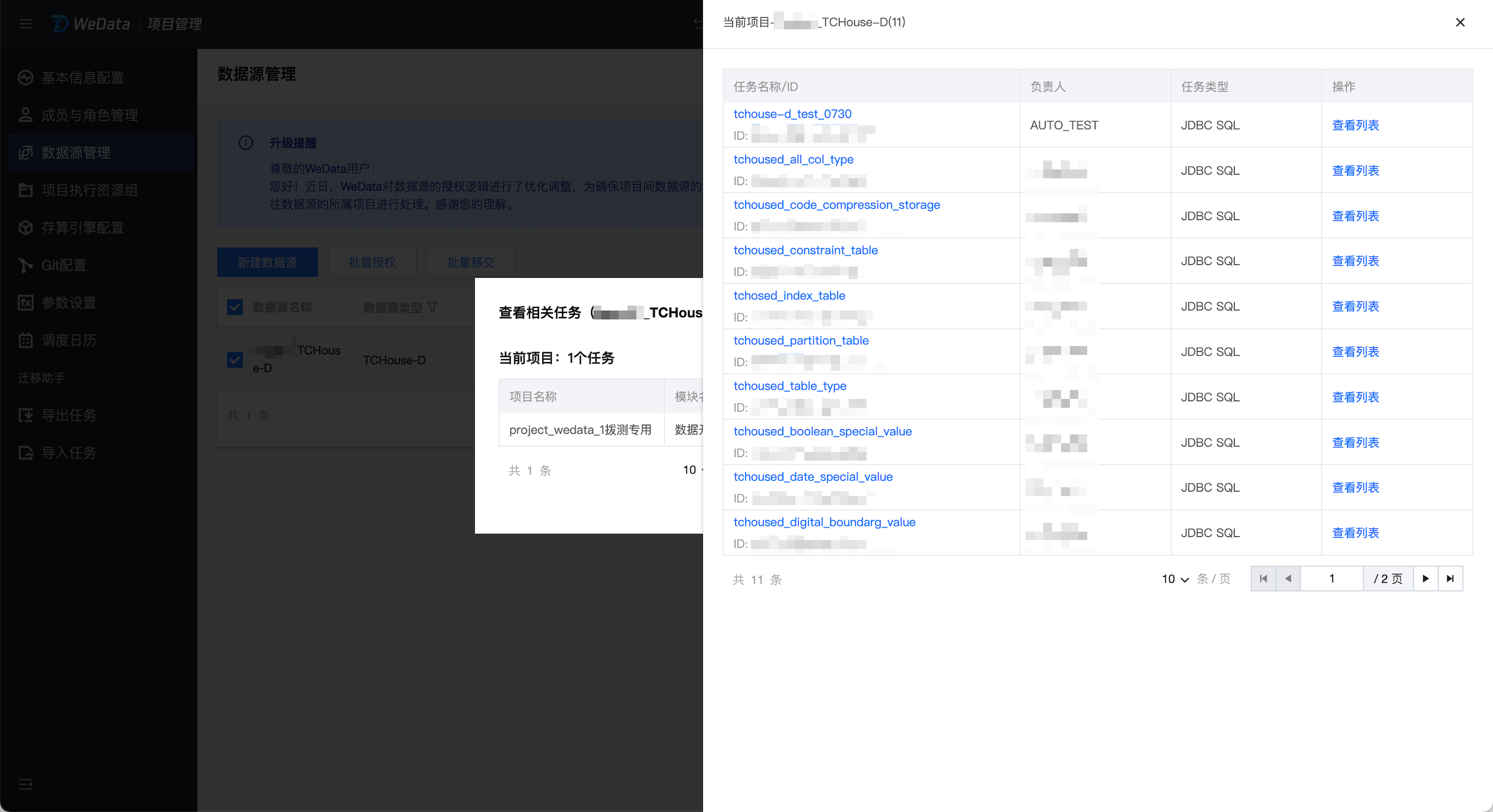
Task: Collapse sidebar using bottom-left icon
Action: [25, 784]
